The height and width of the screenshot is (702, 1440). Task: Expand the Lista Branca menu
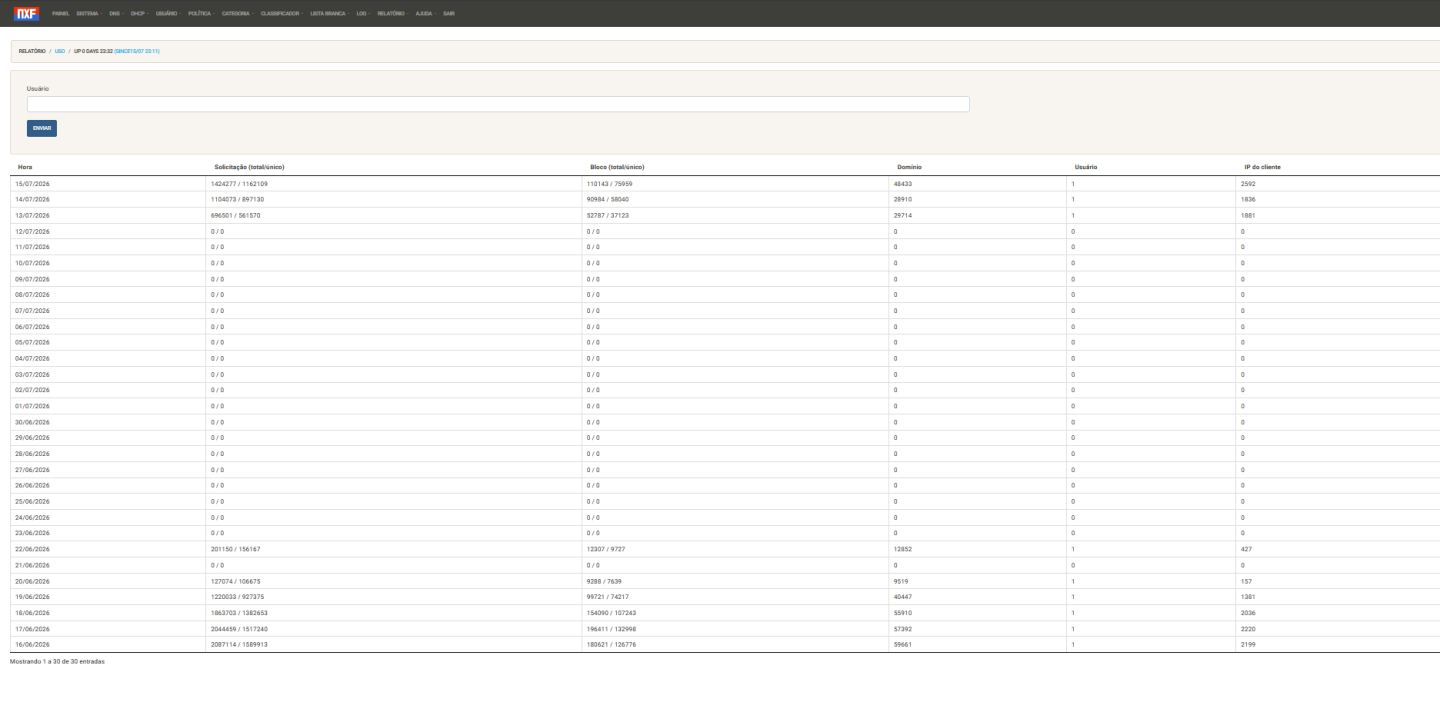(330, 14)
